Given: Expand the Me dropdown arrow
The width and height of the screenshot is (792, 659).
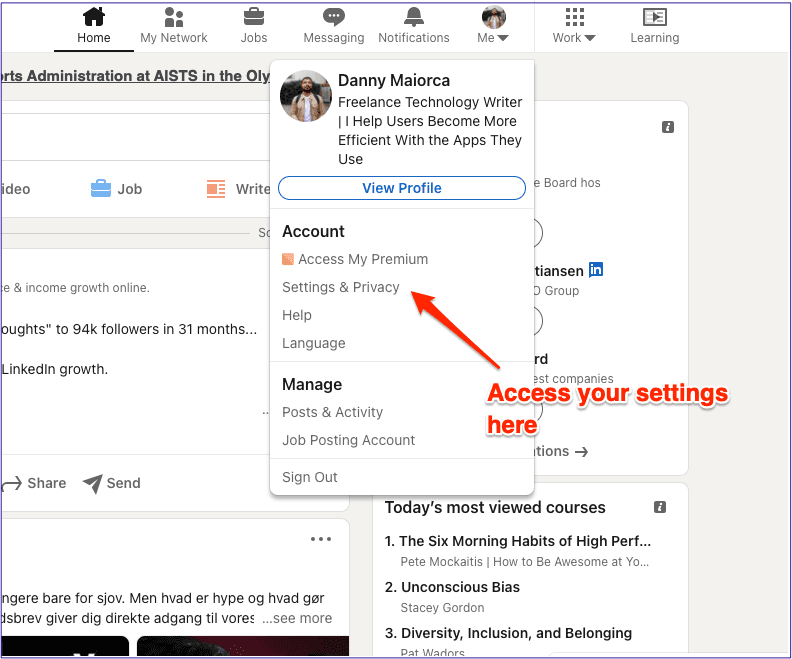Looking at the screenshot, I should click(x=503, y=38).
